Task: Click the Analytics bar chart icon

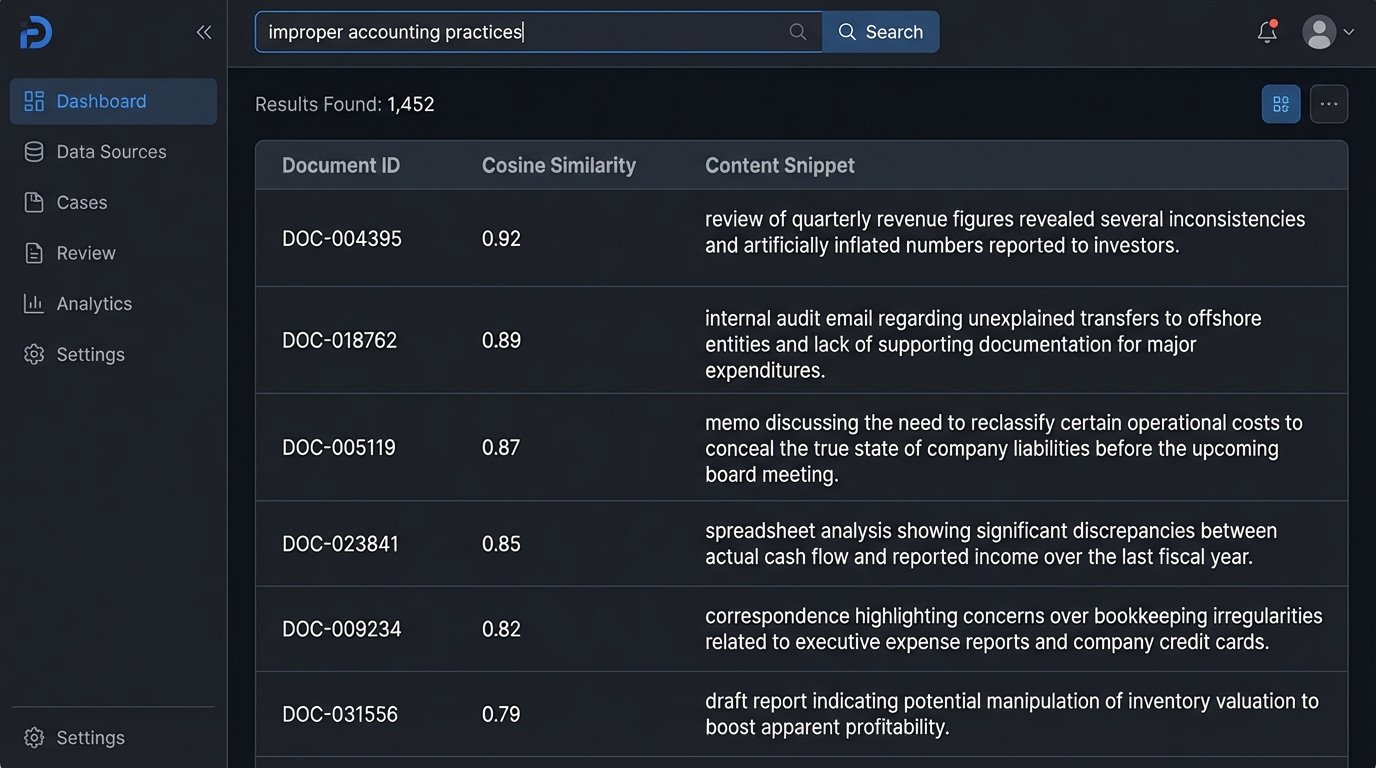Action: tap(34, 304)
